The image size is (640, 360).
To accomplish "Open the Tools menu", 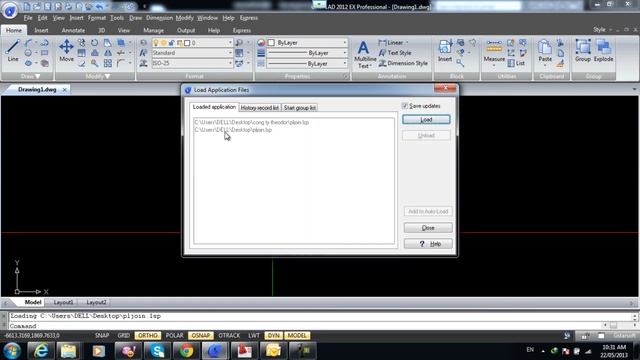I will click(x=117, y=18).
